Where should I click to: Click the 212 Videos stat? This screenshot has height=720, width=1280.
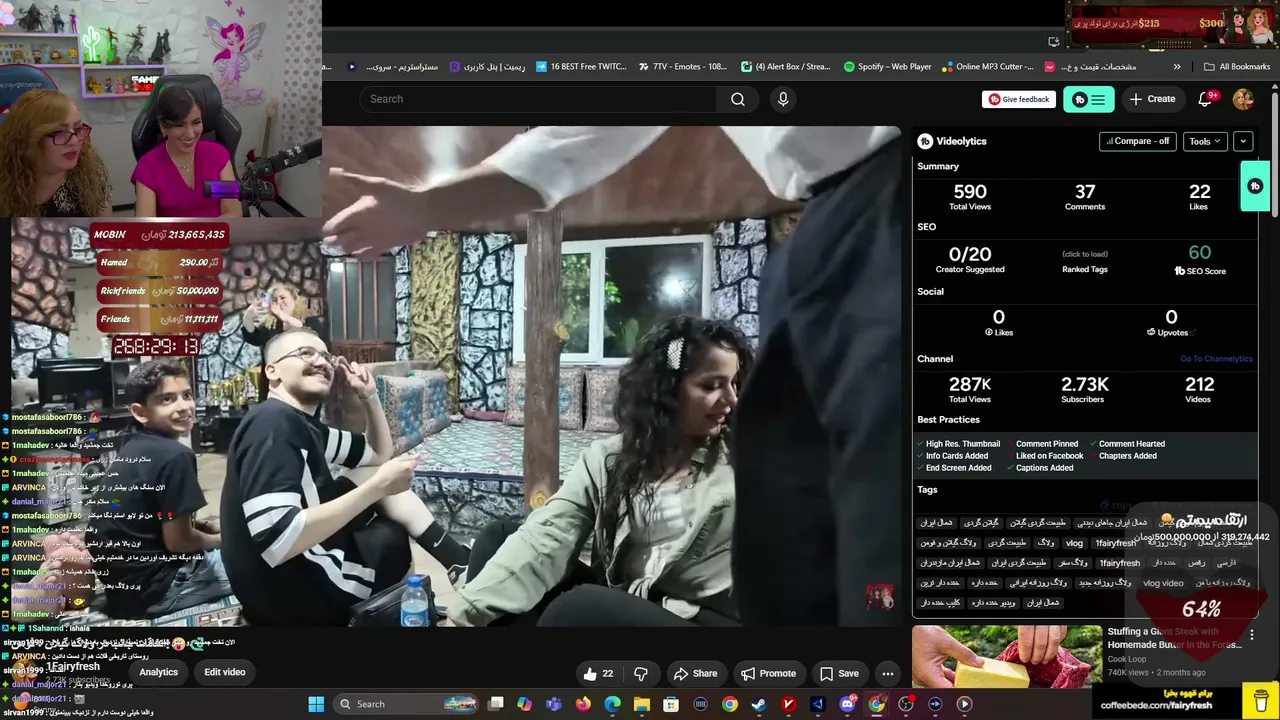pos(1200,389)
